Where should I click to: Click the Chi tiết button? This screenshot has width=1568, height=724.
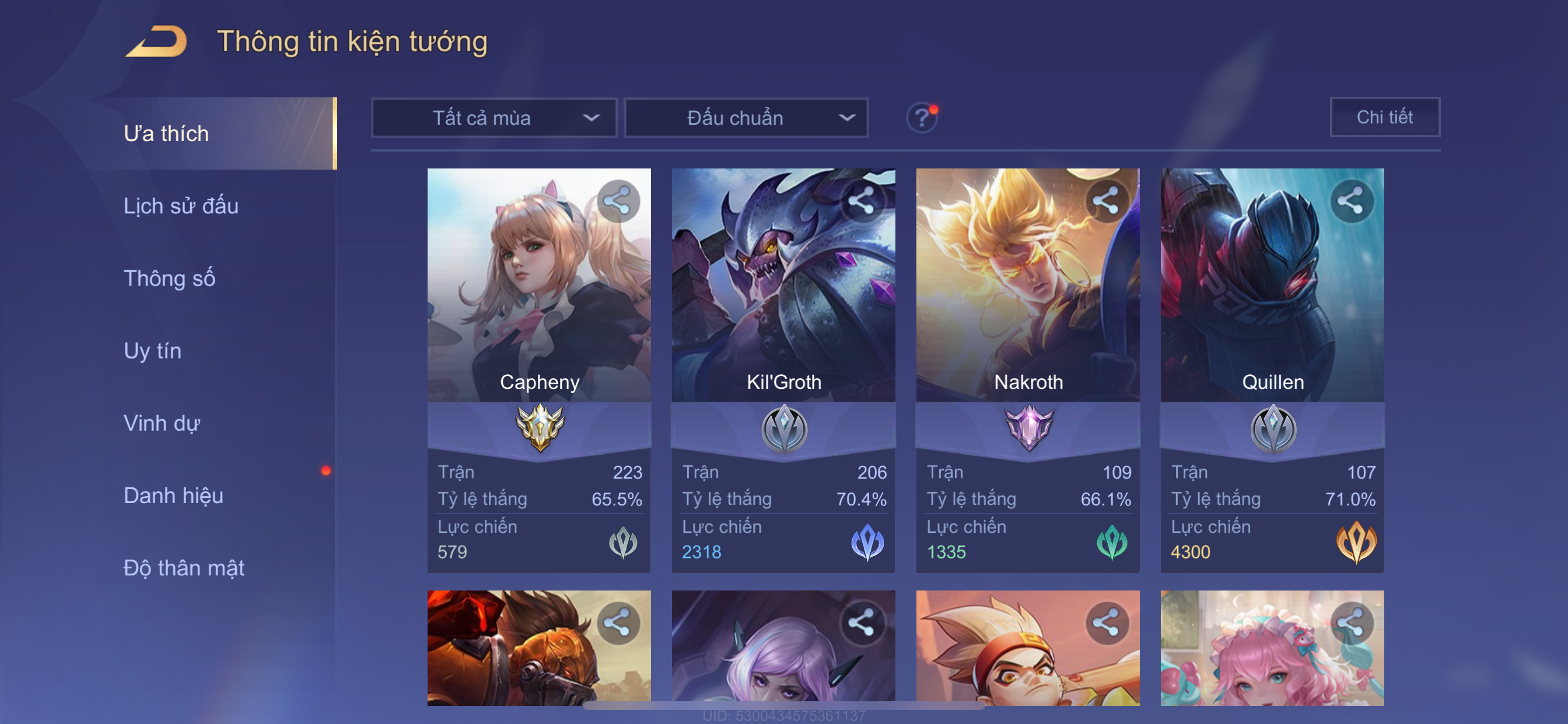pos(1384,117)
